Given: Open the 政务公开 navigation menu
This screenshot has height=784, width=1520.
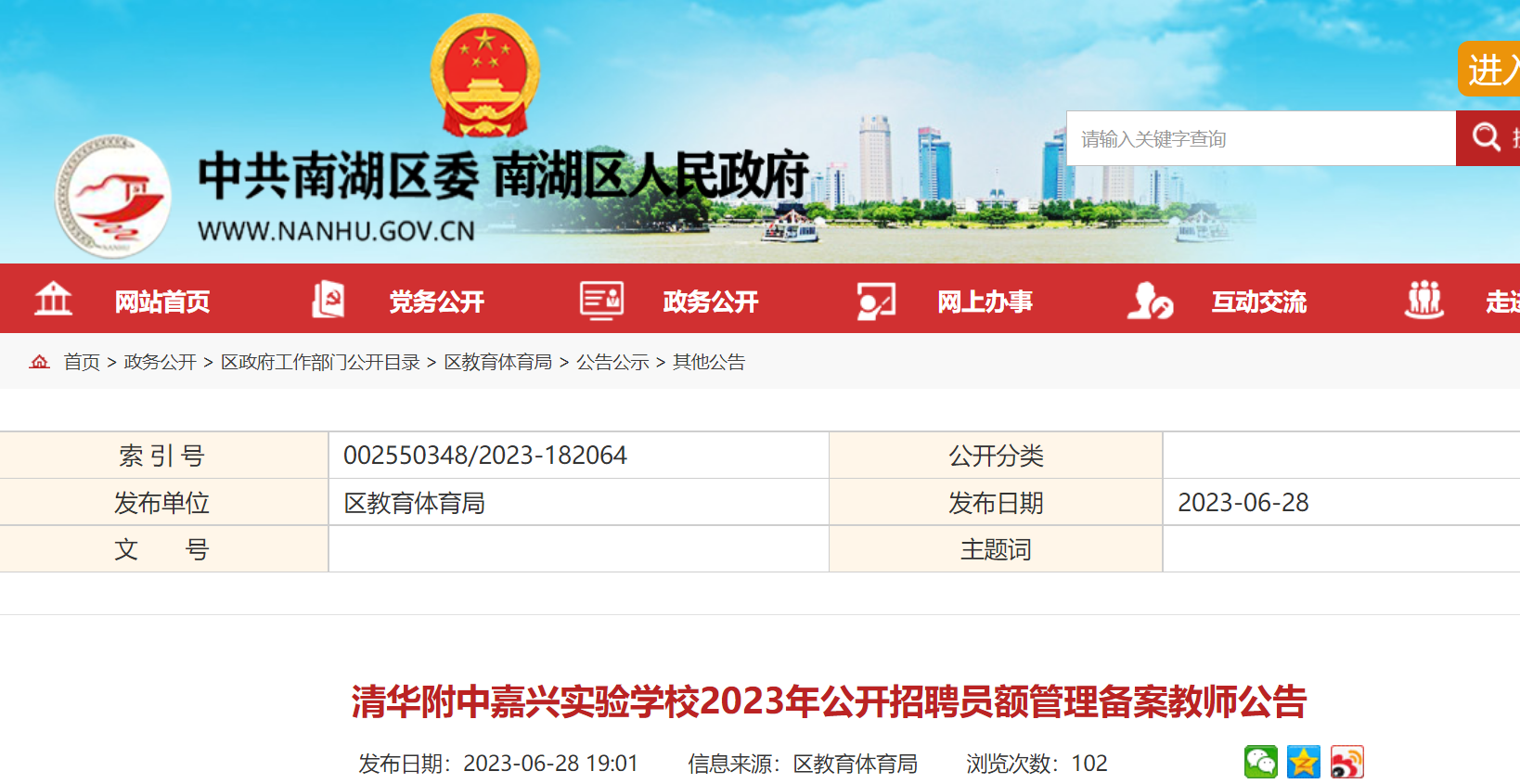Looking at the screenshot, I should coord(710,302).
